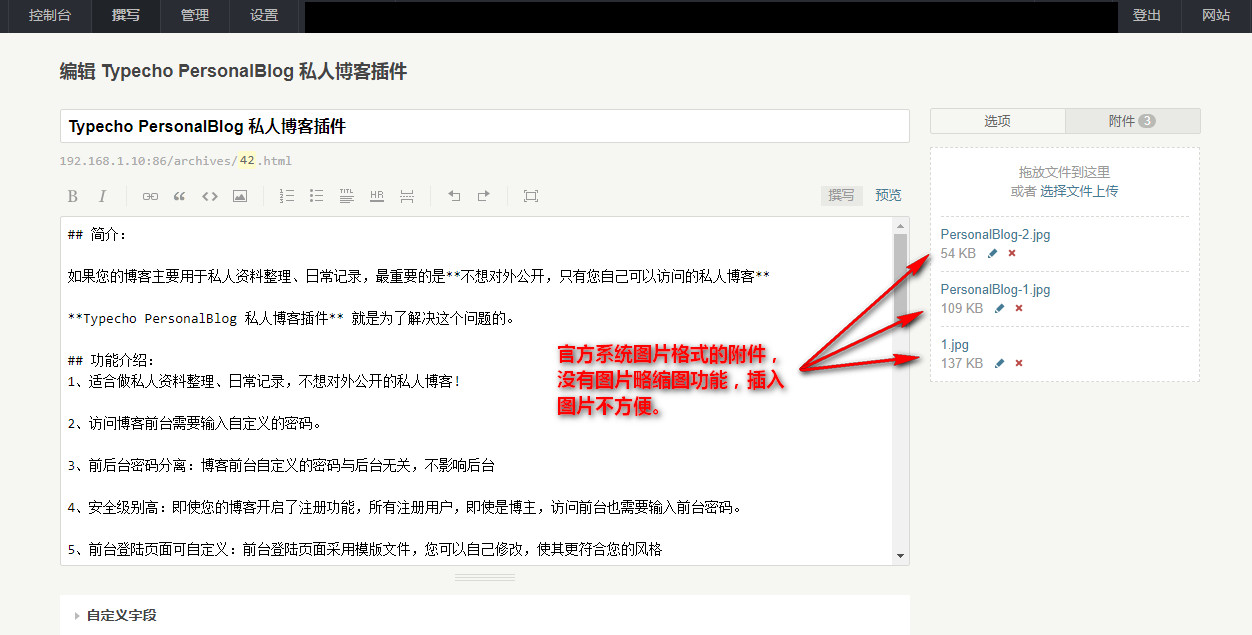Redo the last edit
Image resolution: width=1252 pixels, height=635 pixels.
tap(484, 196)
